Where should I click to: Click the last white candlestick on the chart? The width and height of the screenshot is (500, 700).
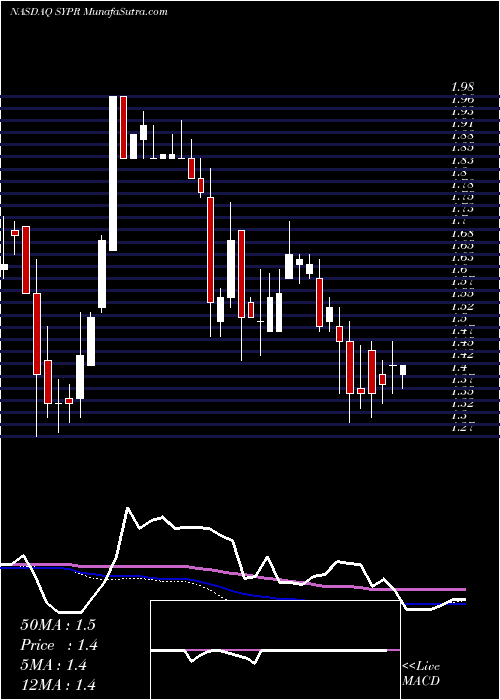[403, 370]
